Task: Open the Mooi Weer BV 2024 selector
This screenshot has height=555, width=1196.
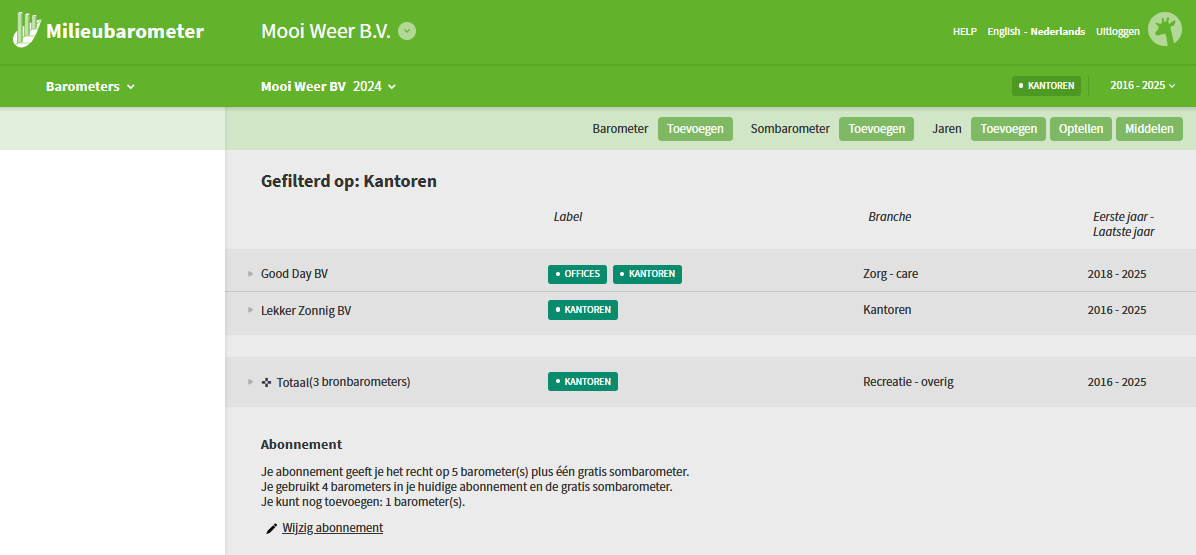Action: point(328,87)
